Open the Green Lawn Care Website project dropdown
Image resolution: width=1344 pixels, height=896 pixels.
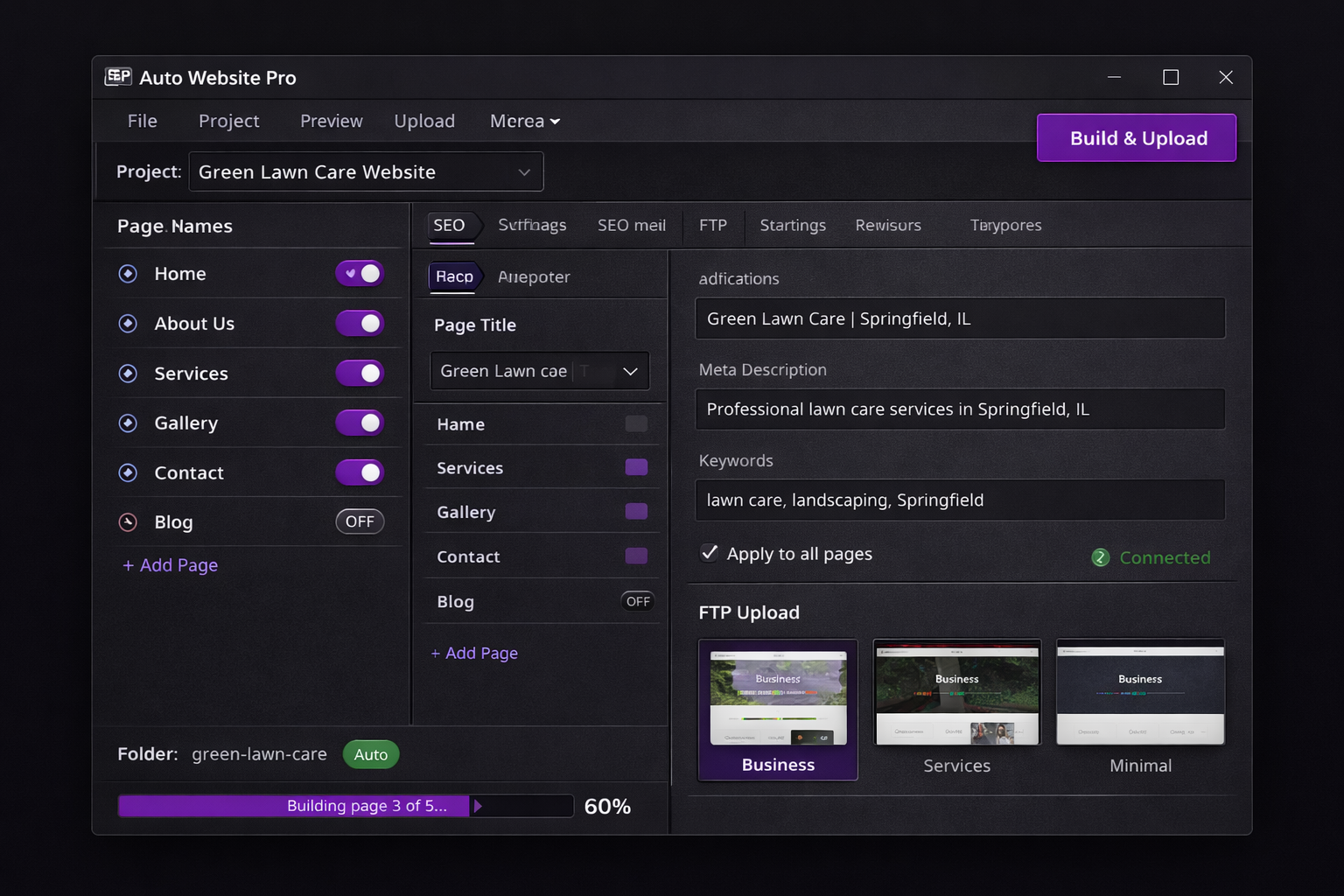[x=366, y=171]
